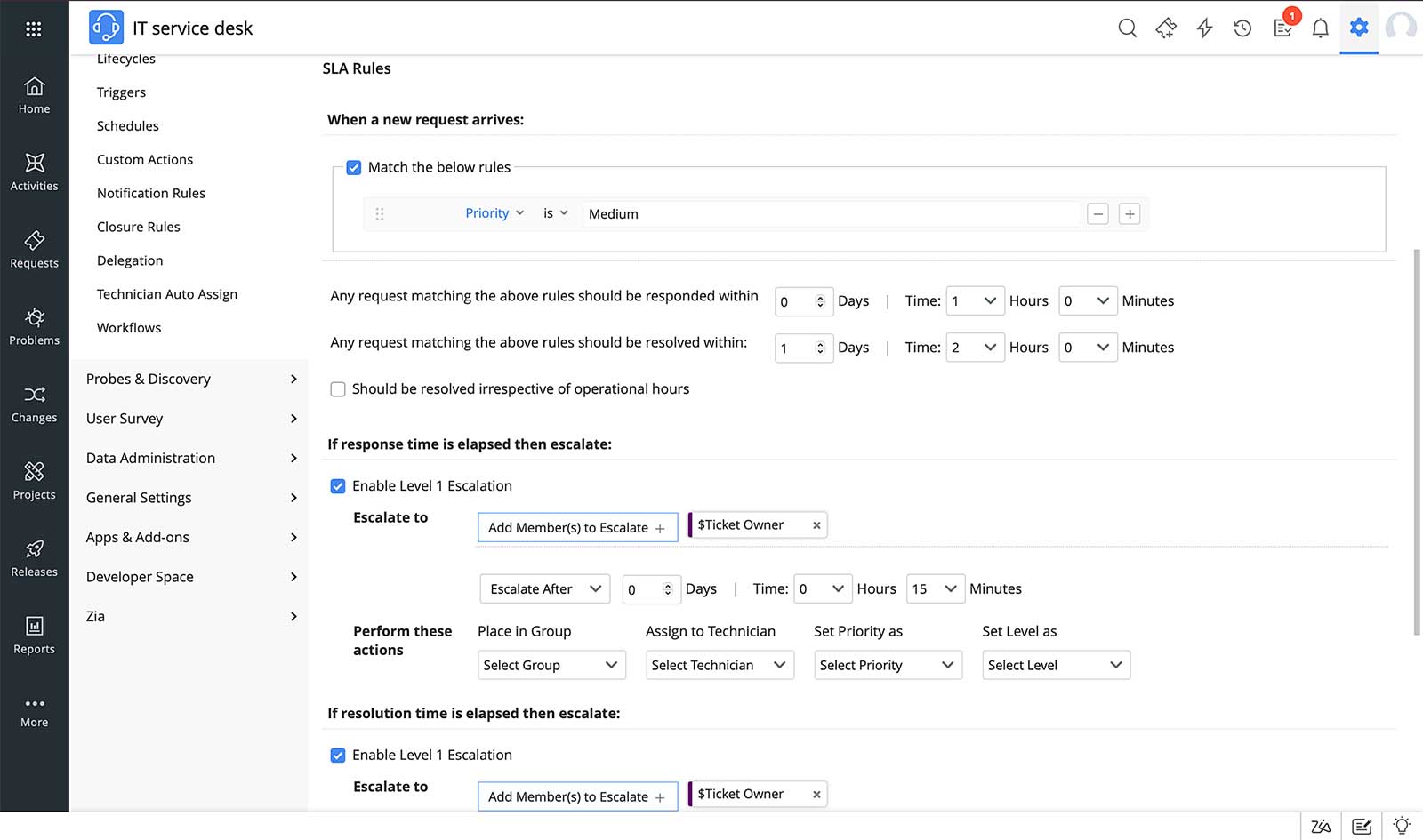The height and width of the screenshot is (840, 1423).
Task: Open the Select Technician dropdown
Action: point(719,665)
